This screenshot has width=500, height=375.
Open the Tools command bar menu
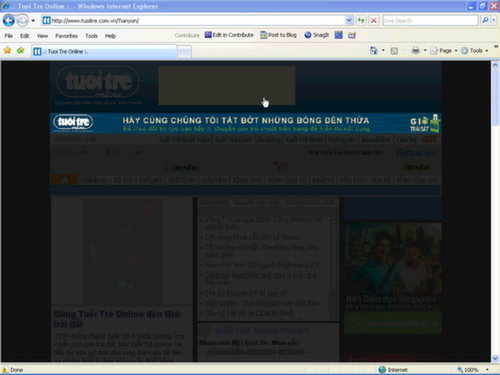pyautogui.click(x=475, y=51)
